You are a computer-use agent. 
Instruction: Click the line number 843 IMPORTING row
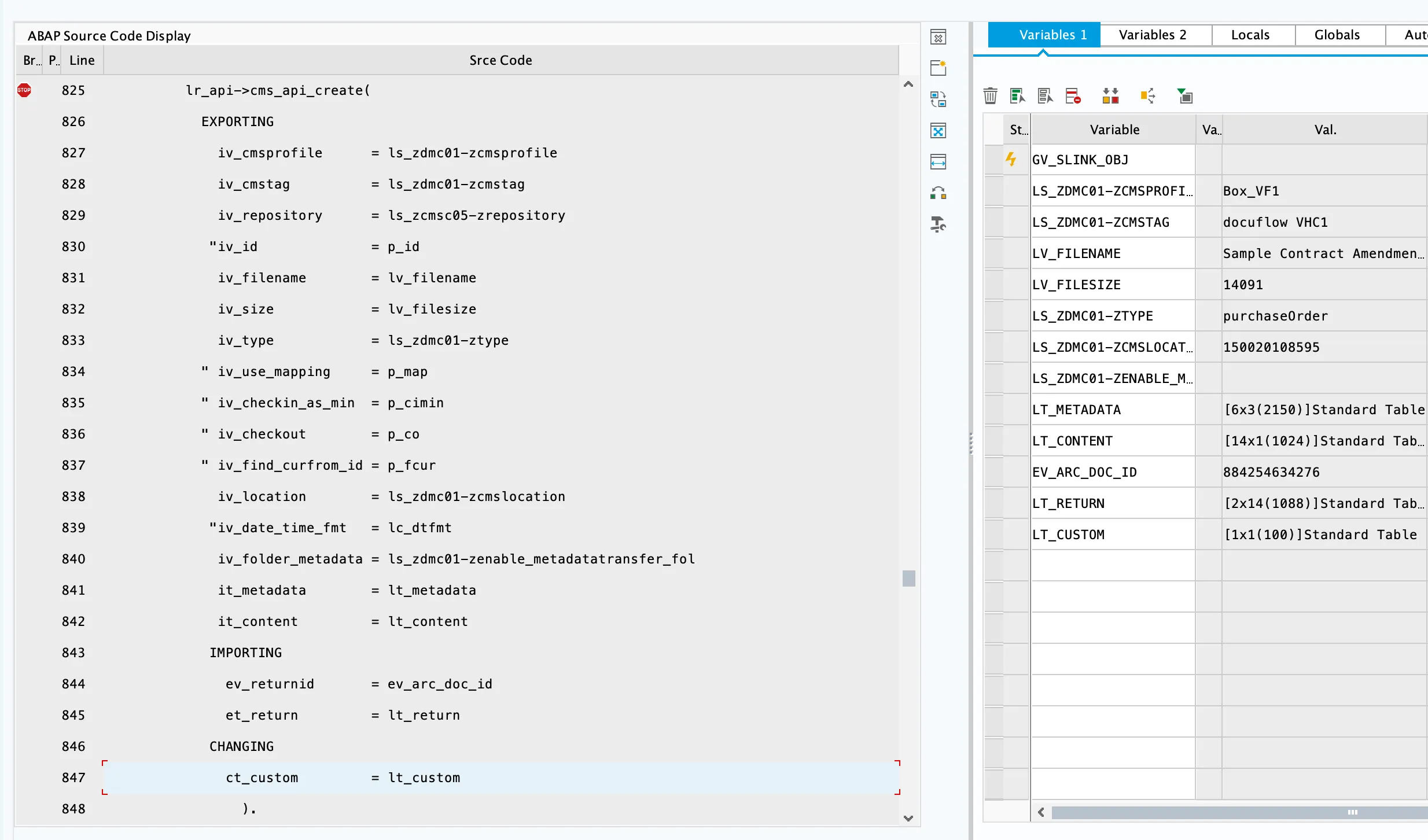[73, 653]
